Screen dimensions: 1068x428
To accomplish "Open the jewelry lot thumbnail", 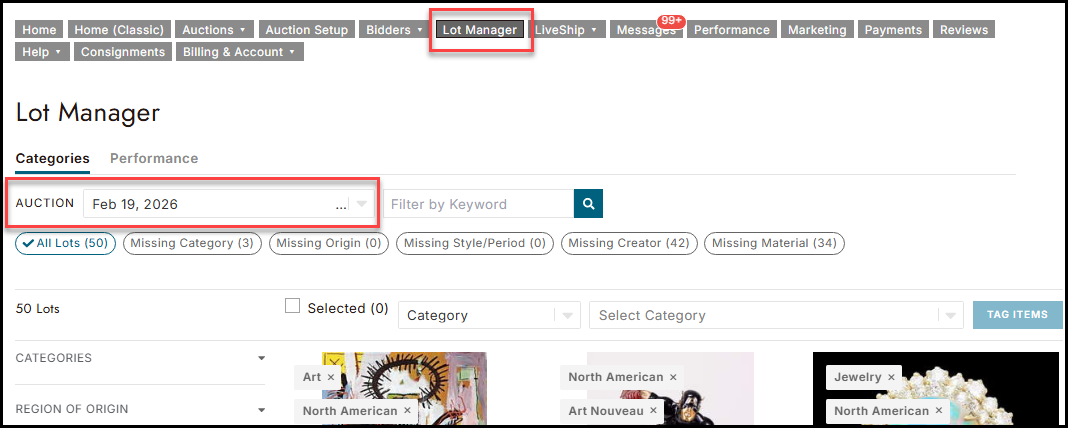I will point(936,388).
